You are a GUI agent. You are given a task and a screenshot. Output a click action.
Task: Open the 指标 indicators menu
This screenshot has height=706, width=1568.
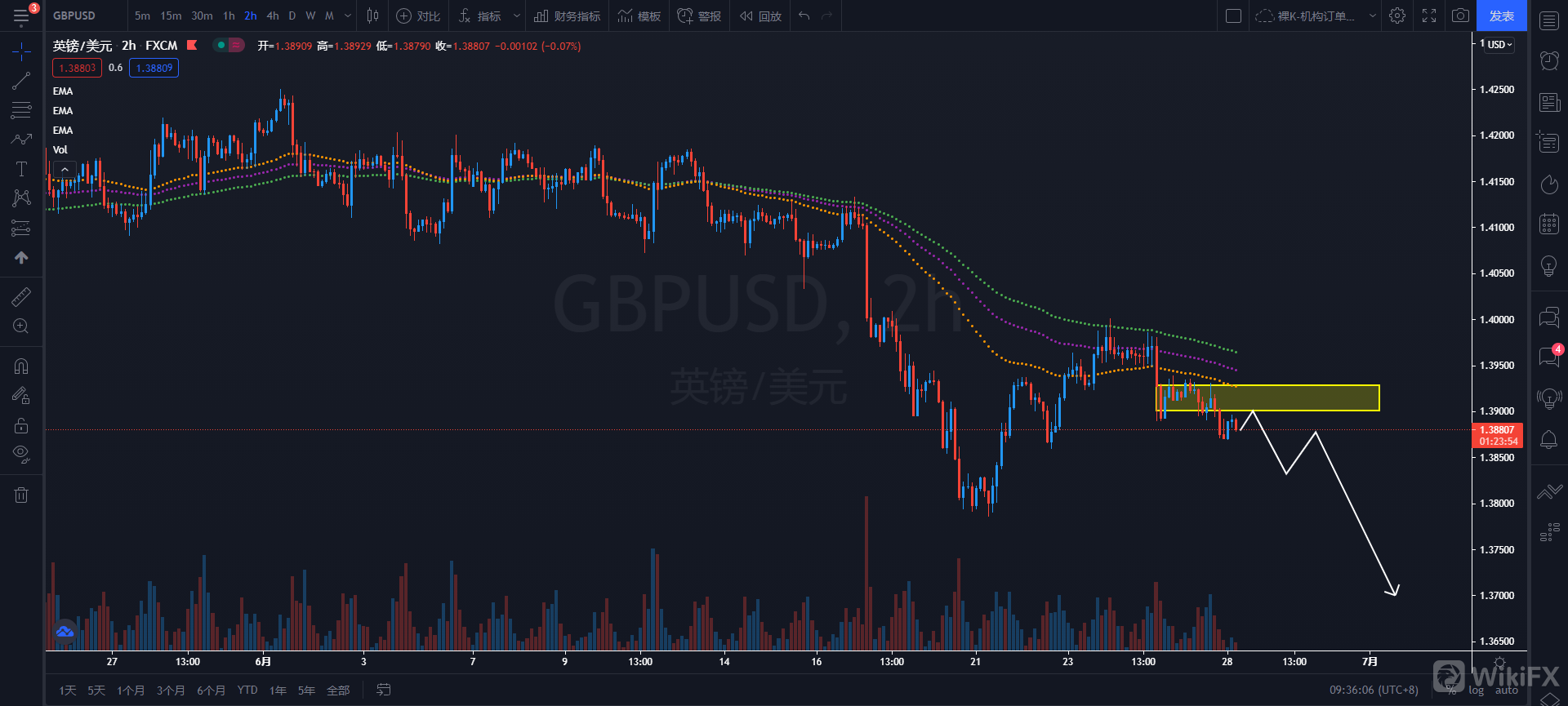pos(481,16)
